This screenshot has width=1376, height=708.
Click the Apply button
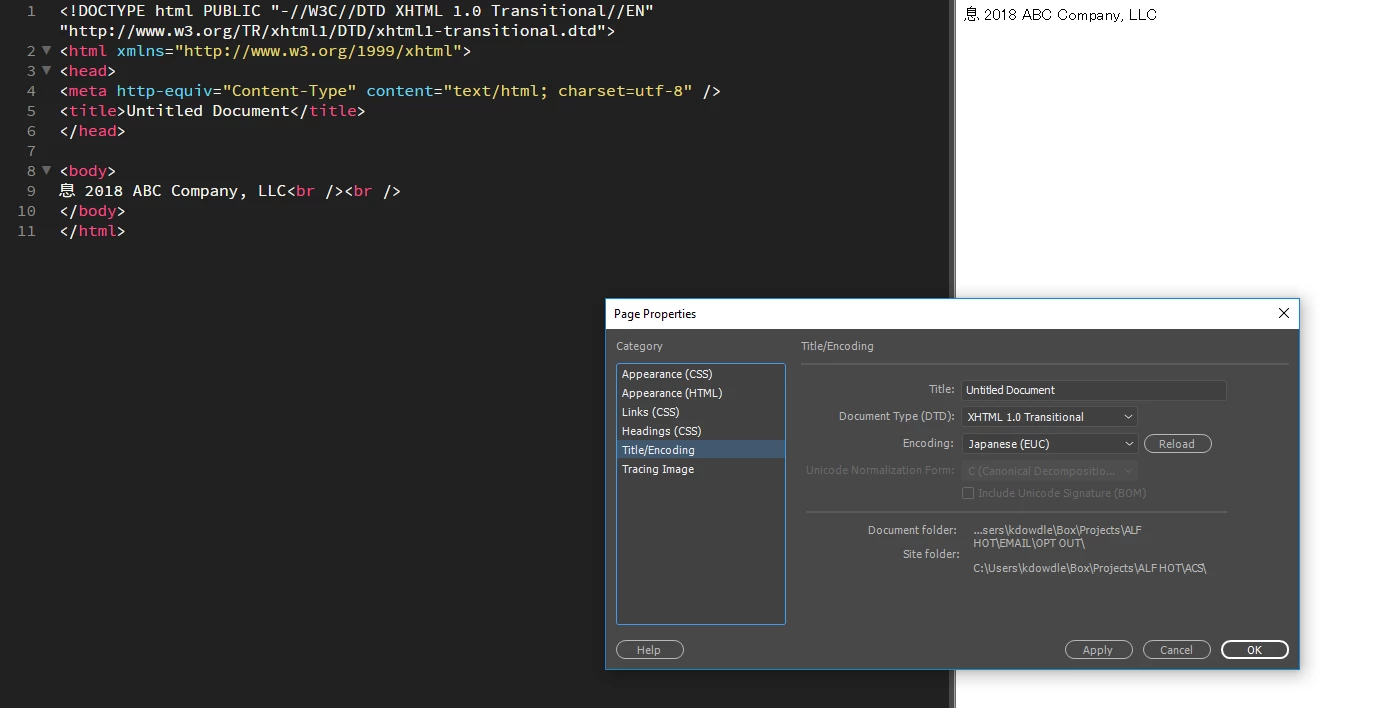click(1098, 650)
